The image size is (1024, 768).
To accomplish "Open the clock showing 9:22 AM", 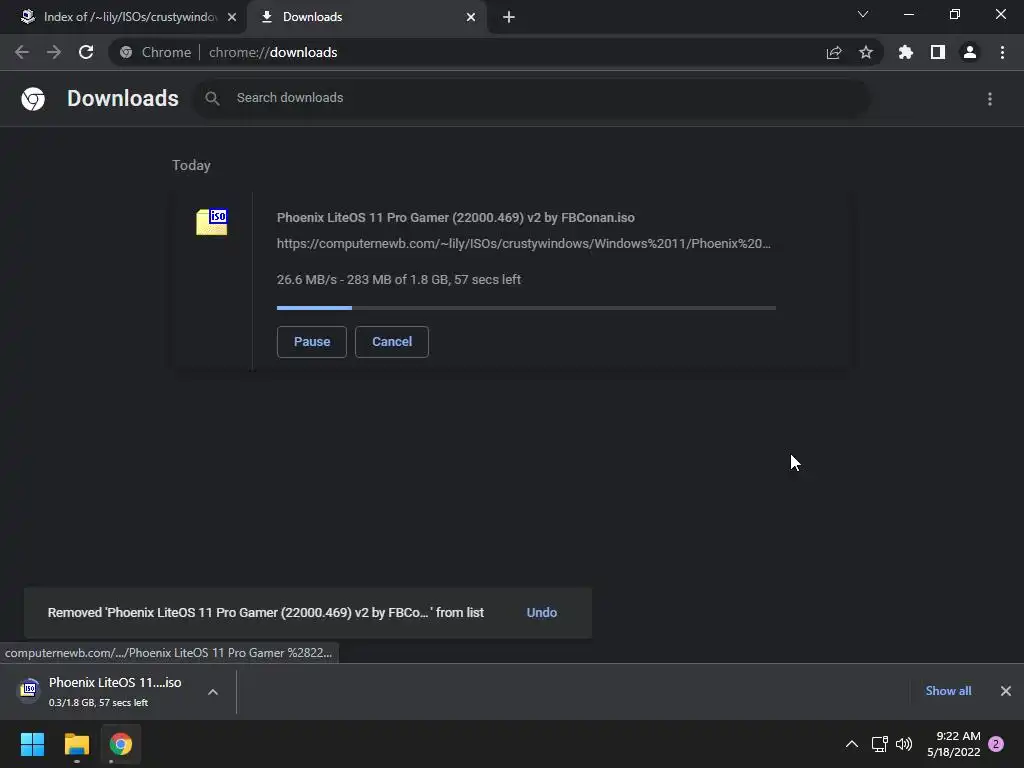I will tap(954, 744).
